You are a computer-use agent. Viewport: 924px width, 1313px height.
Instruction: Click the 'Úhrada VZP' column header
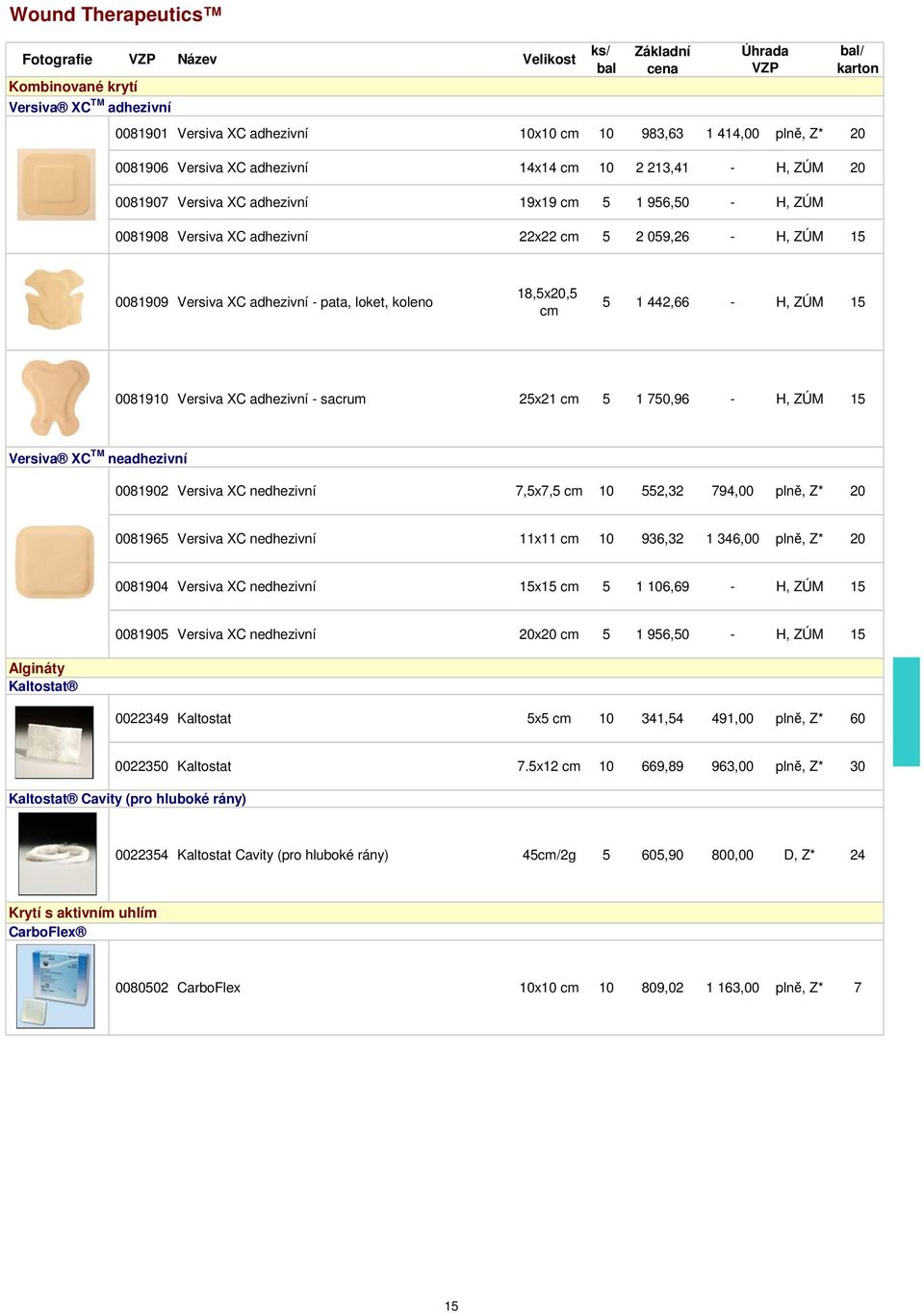765,60
